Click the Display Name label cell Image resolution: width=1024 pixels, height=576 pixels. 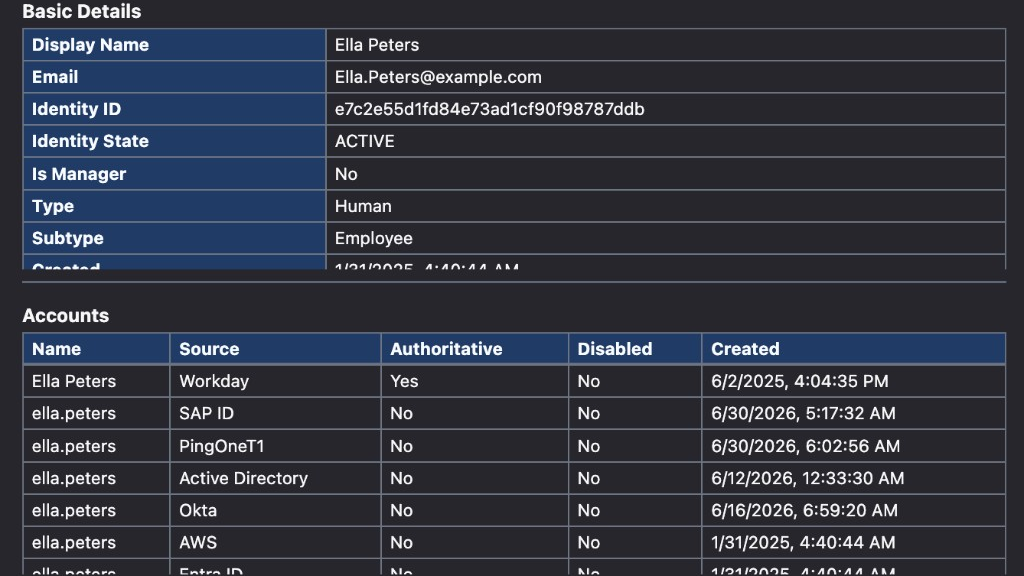click(x=174, y=45)
